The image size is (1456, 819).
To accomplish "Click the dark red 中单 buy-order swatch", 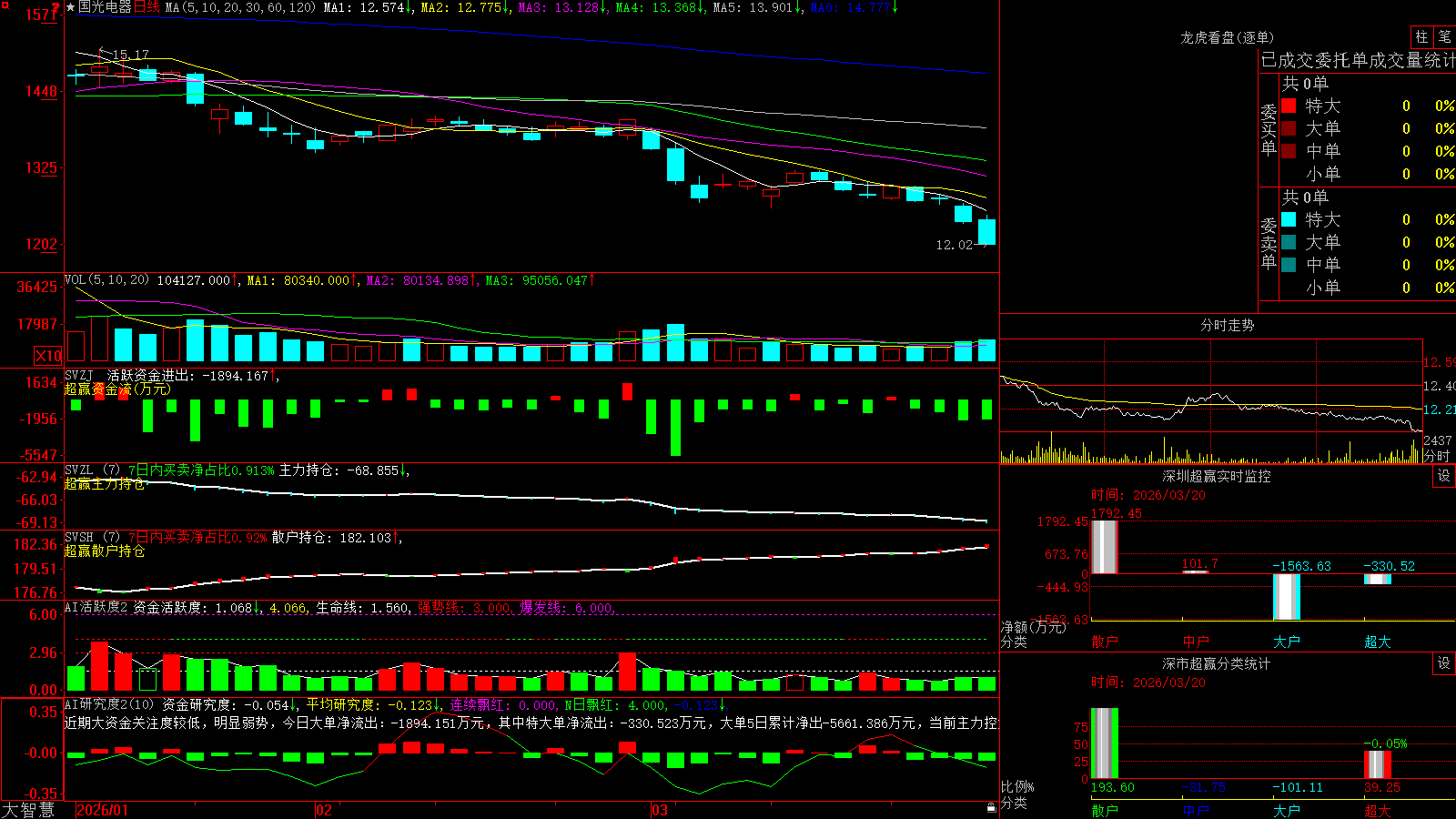I will click(1289, 150).
